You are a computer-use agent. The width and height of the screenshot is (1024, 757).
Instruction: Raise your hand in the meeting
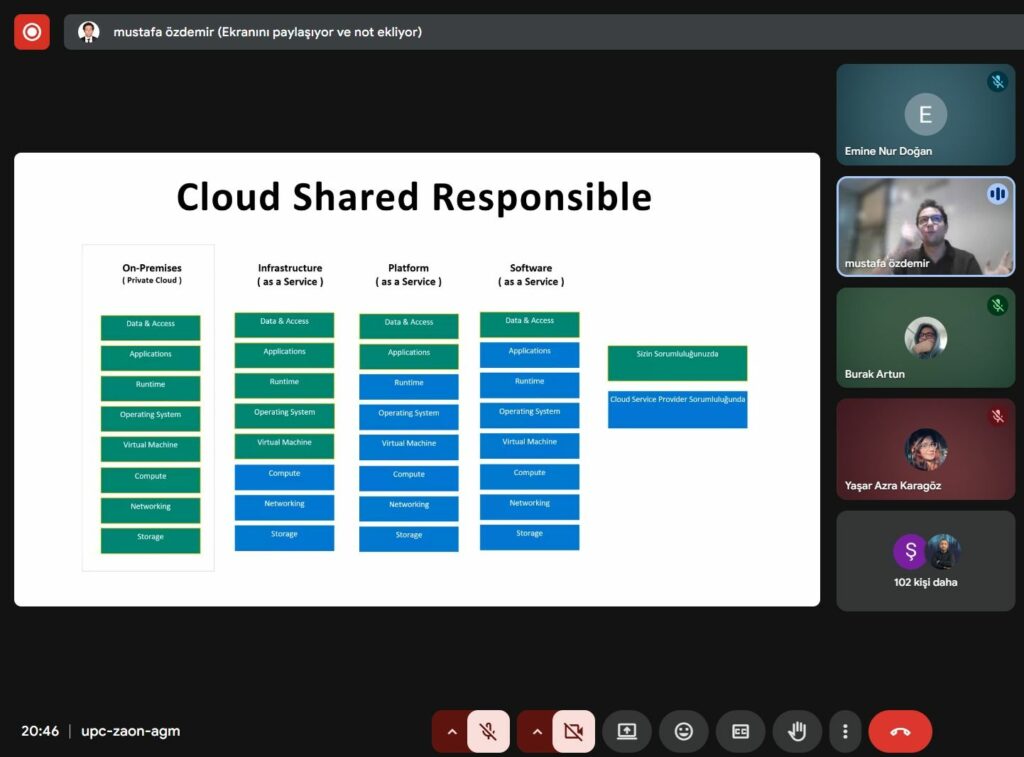coord(797,731)
